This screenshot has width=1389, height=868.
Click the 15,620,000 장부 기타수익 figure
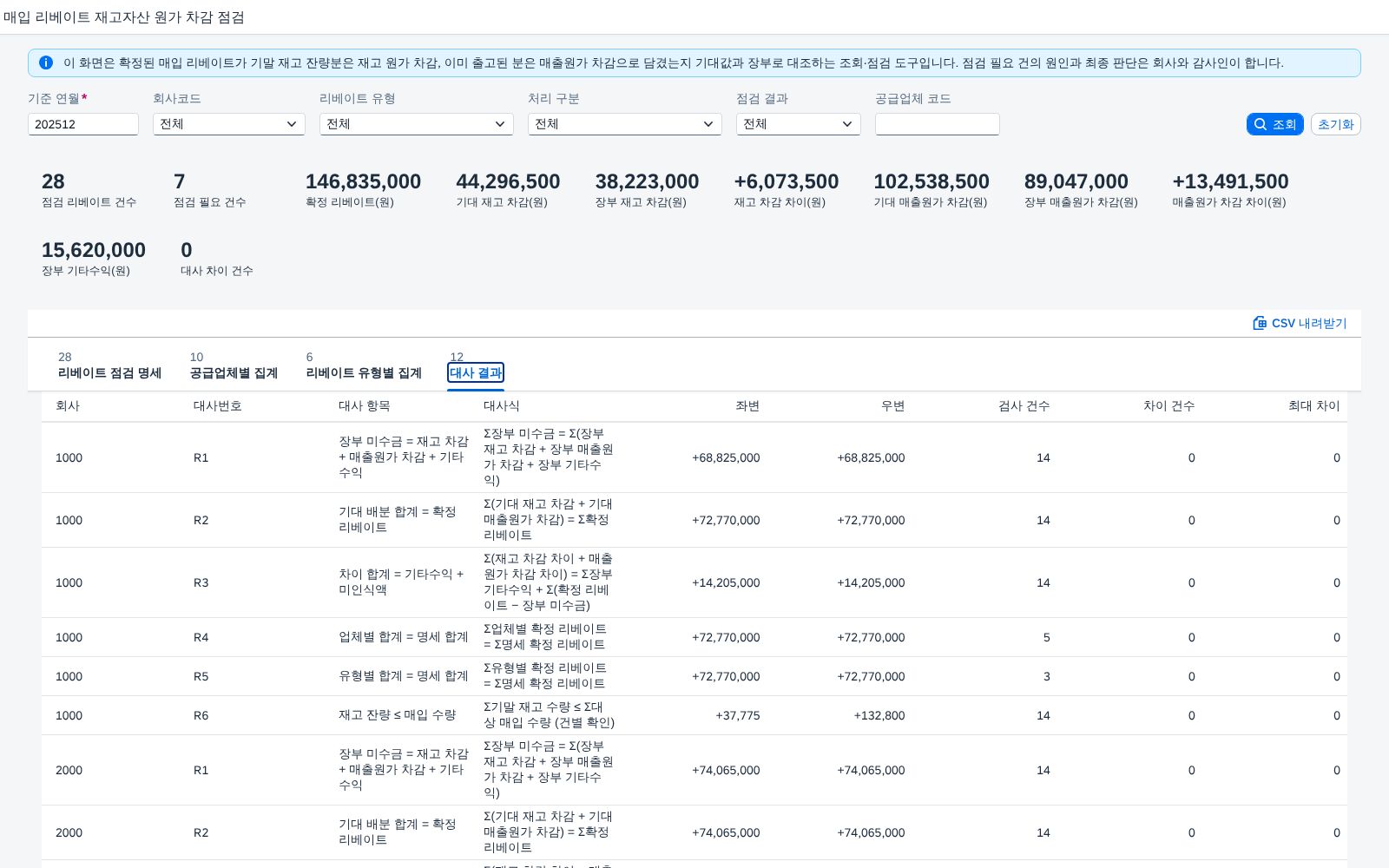pos(94,250)
